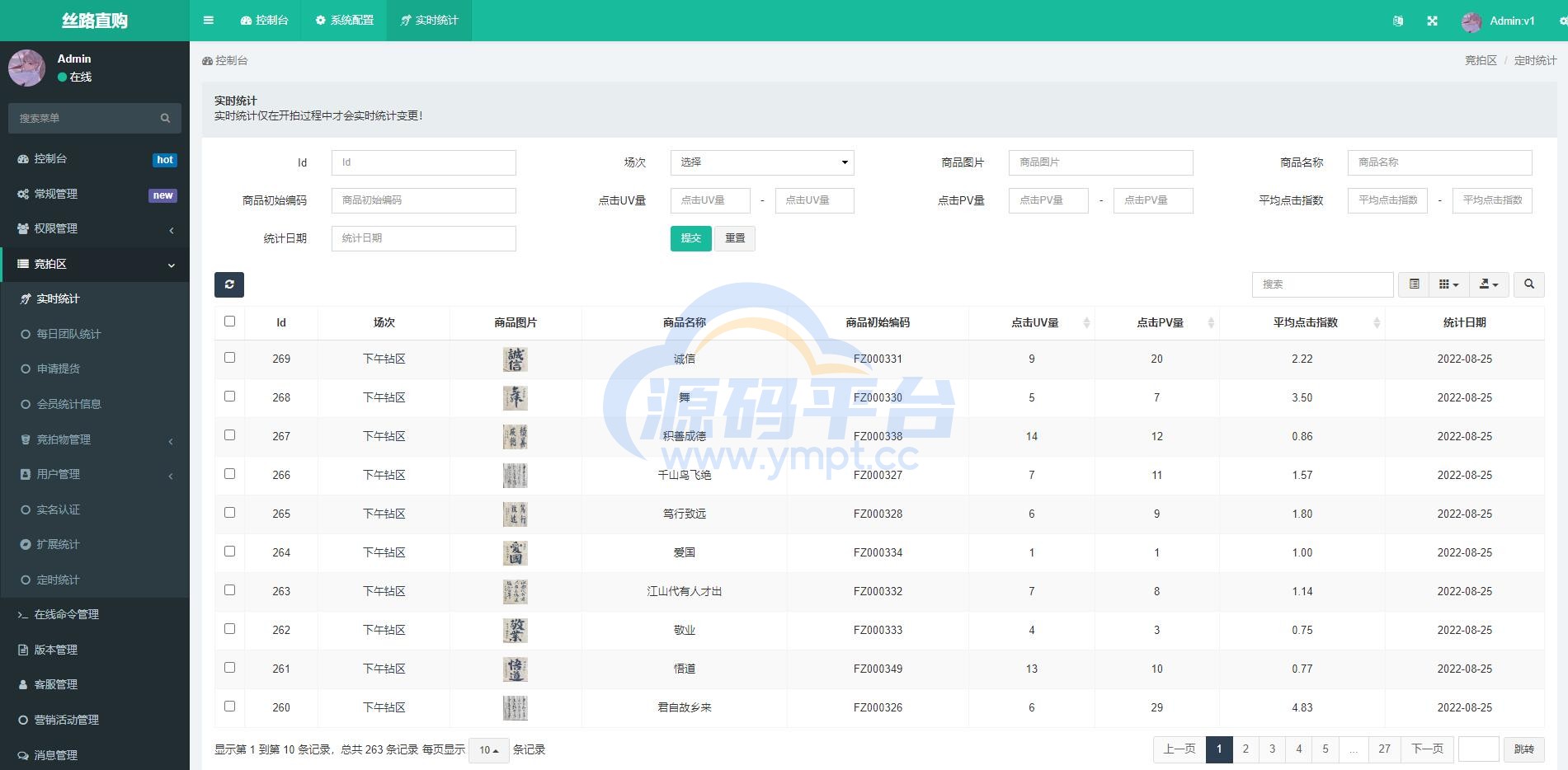Reset filters with 重置 button

pos(735,238)
